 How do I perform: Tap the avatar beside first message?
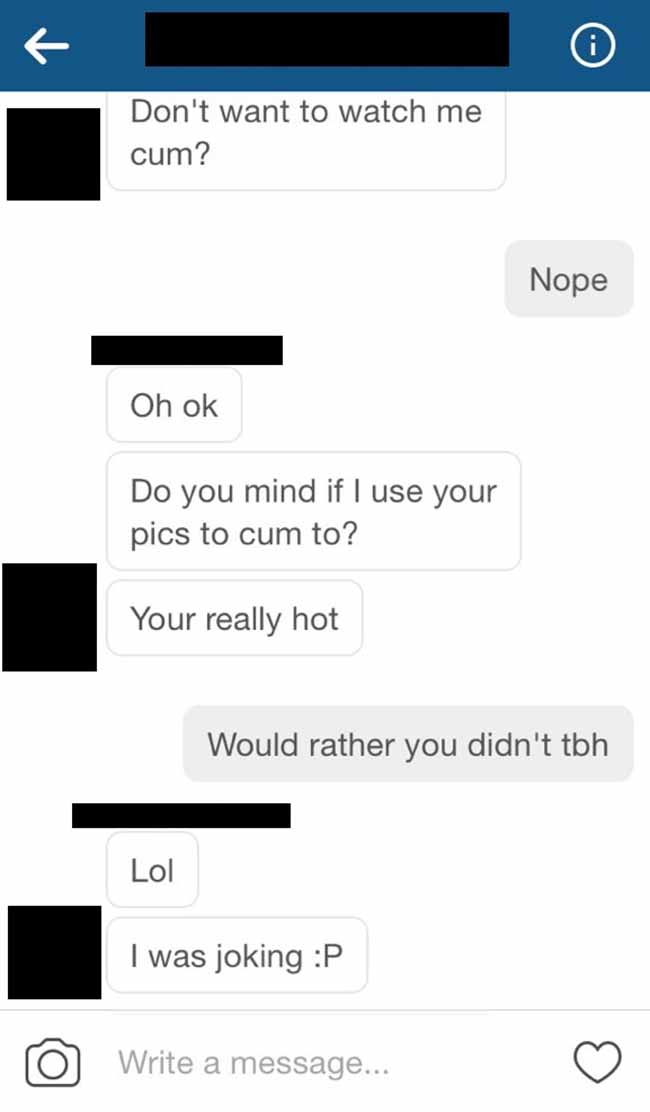click(53, 154)
